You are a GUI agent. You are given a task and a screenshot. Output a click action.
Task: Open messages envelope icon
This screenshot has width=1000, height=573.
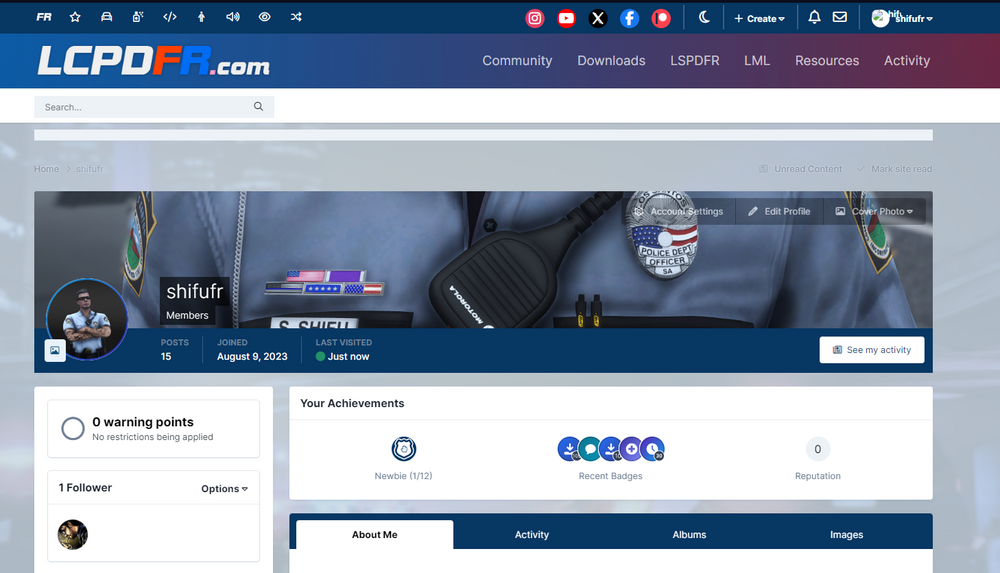[x=840, y=17]
